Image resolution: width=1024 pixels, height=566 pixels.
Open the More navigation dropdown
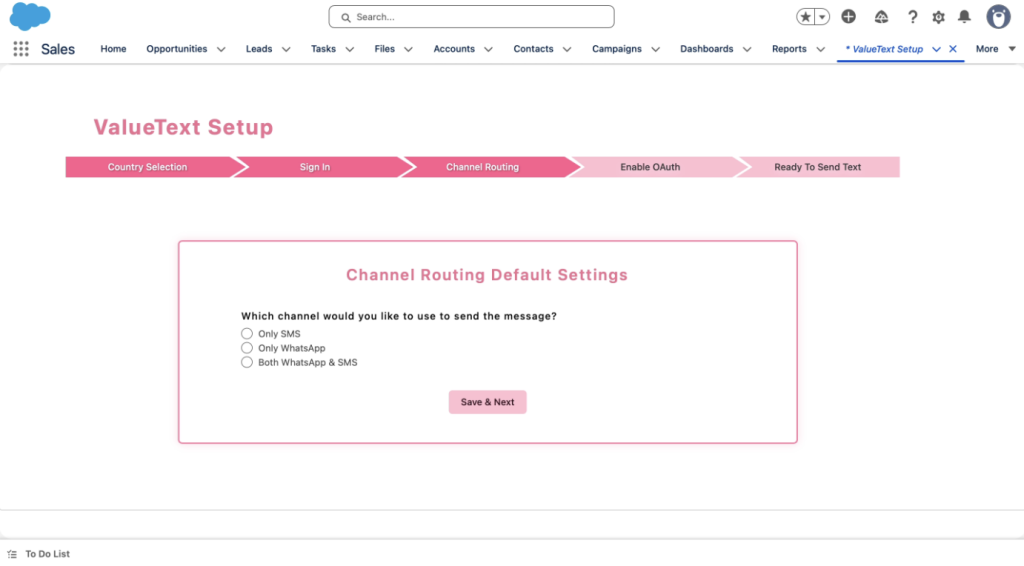pos(994,49)
